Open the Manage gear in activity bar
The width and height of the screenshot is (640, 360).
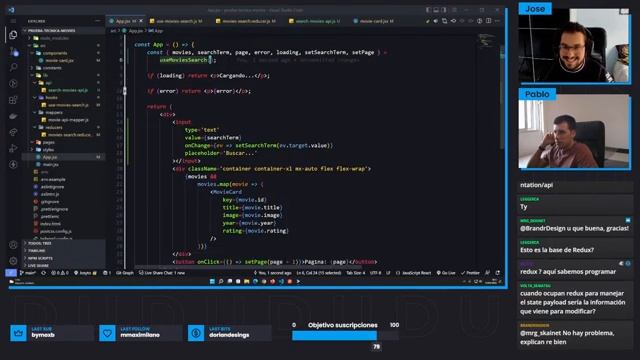pyautogui.click(x=13, y=260)
